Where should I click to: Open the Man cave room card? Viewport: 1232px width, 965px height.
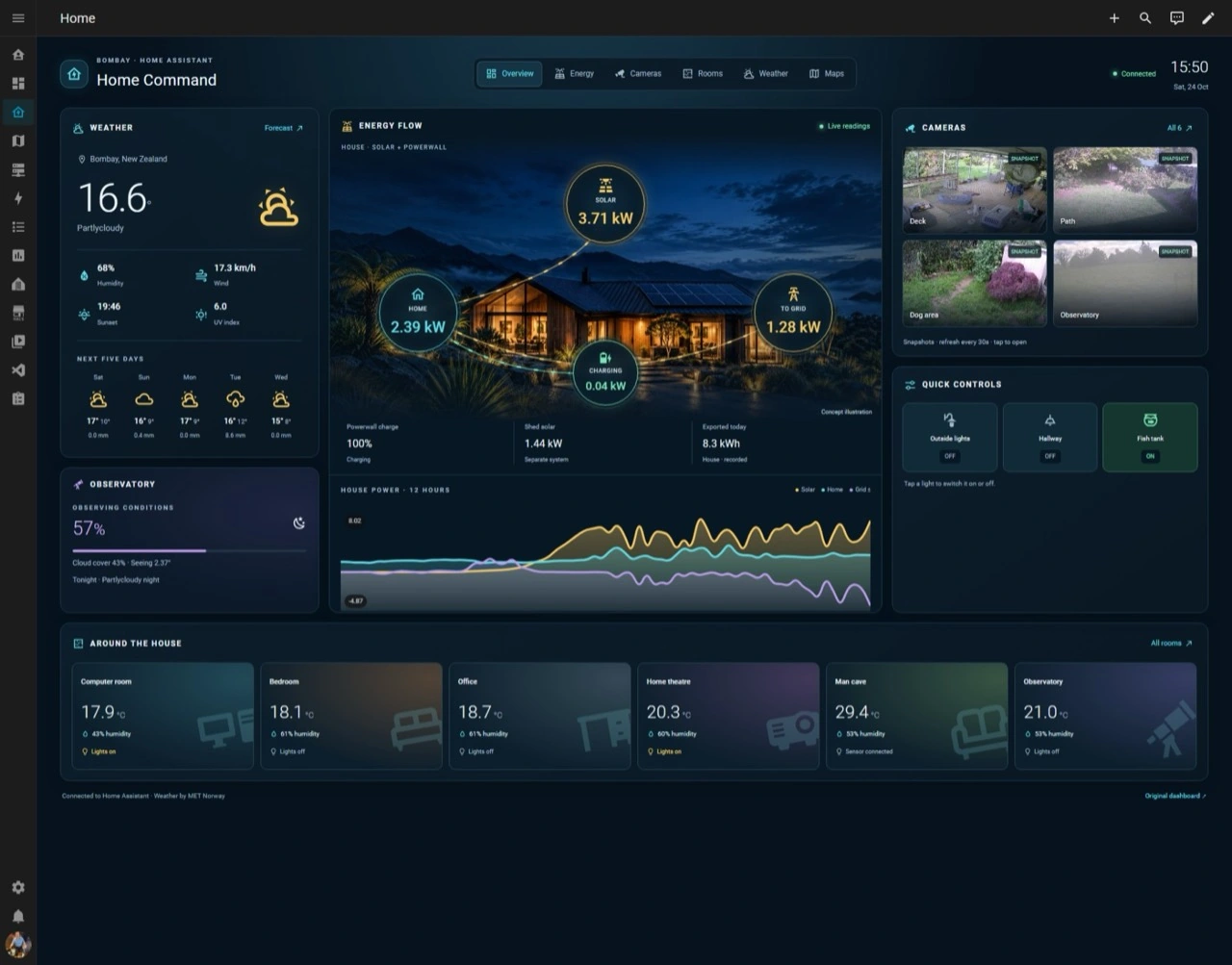pos(917,716)
